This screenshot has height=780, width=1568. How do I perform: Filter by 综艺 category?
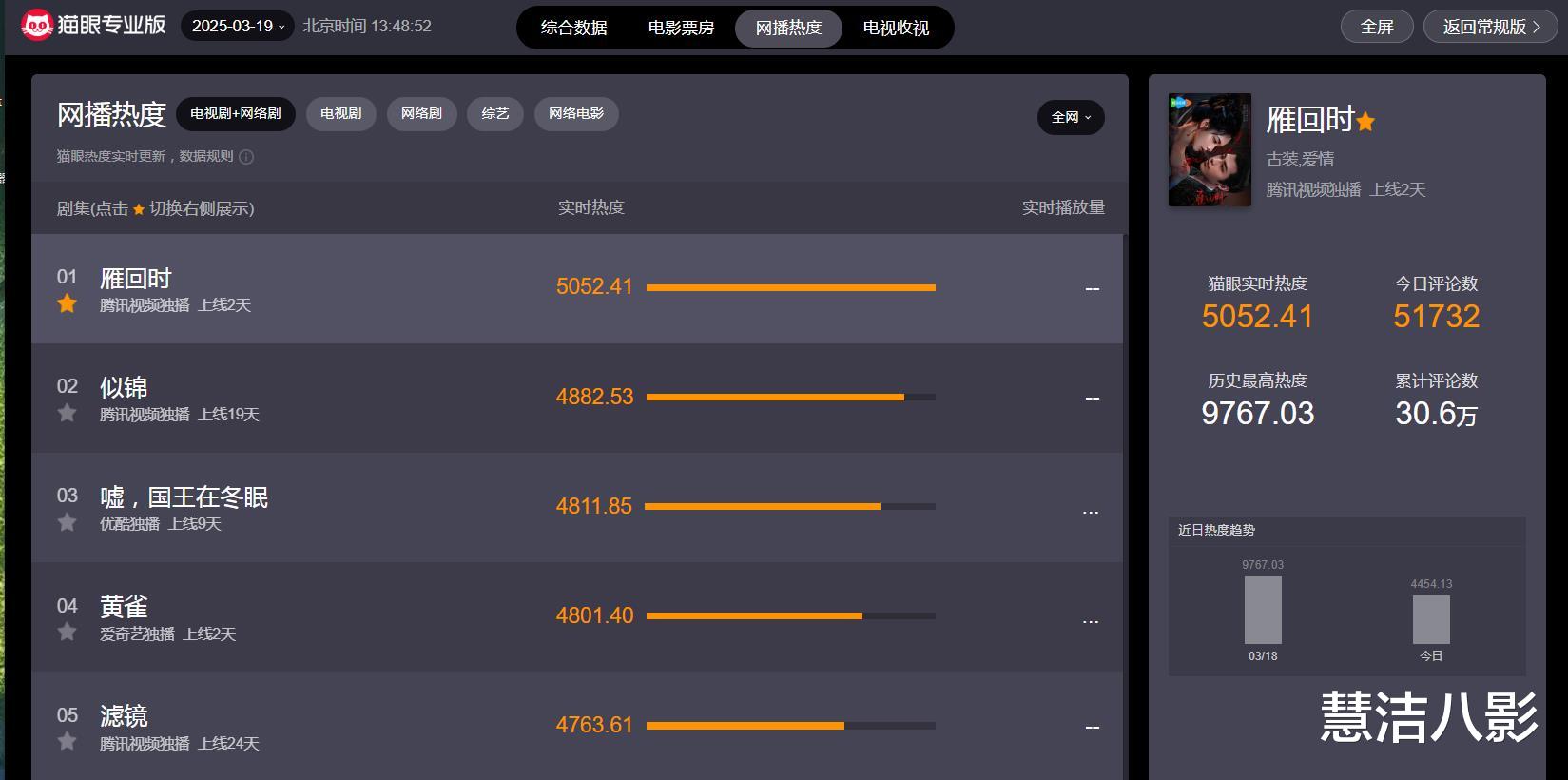click(494, 113)
